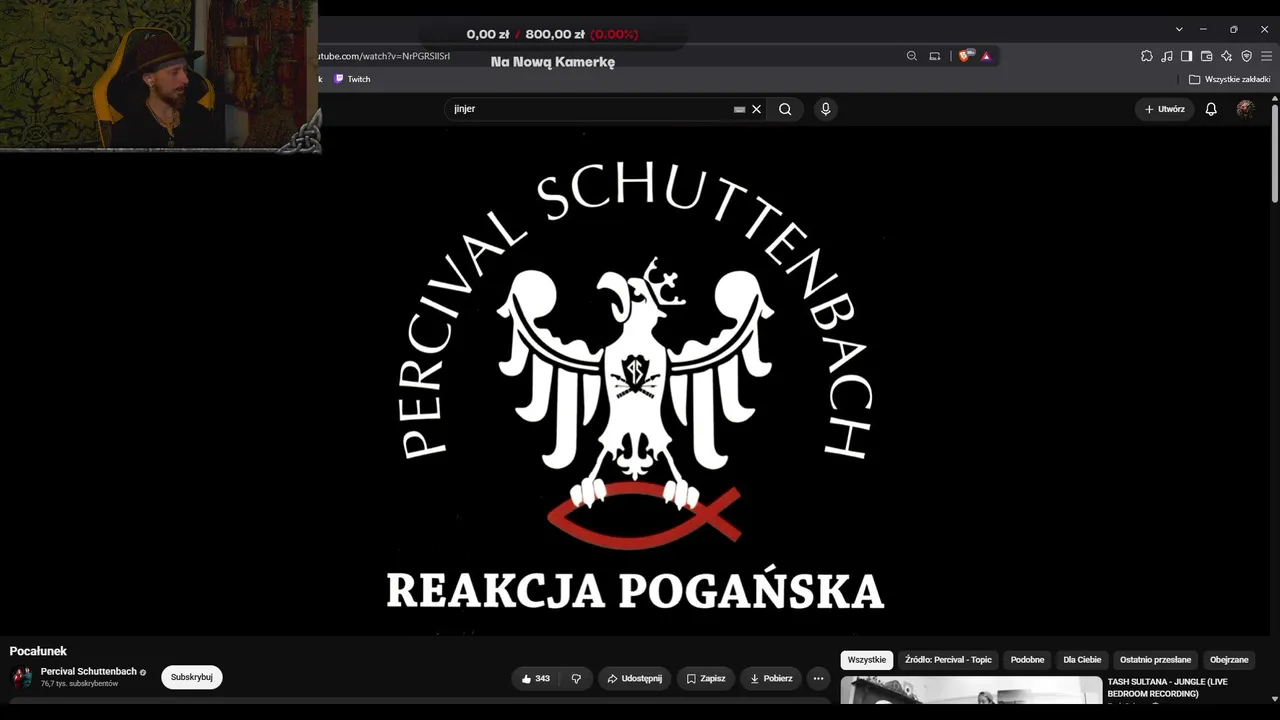Focus the YouTube search field containing 'jinjer'
Image resolution: width=1280 pixels, height=720 pixels.
pos(590,109)
